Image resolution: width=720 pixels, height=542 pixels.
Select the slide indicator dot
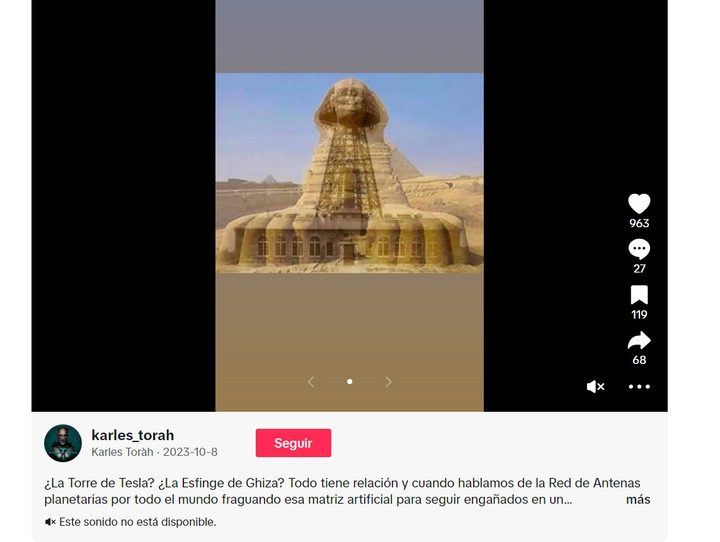pos(349,382)
